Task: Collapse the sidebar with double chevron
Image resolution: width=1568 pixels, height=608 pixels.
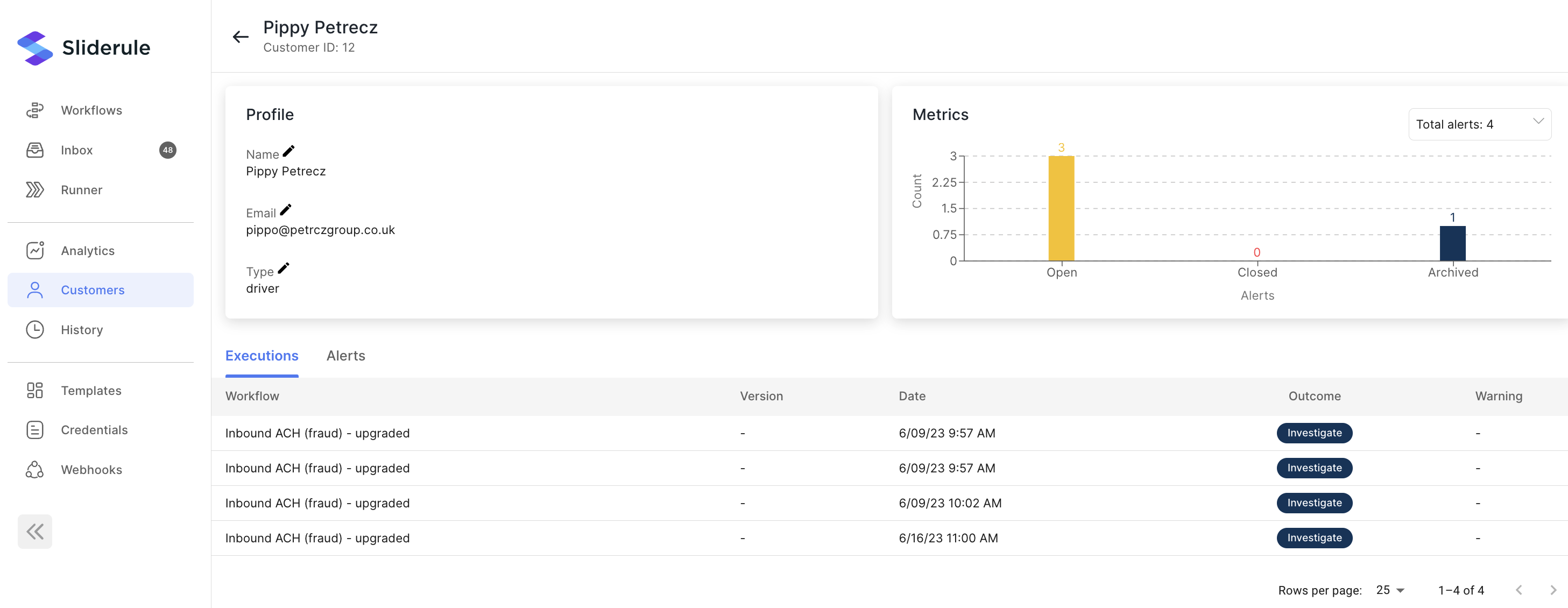Action: pyautogui.click(x=34, y=531)
